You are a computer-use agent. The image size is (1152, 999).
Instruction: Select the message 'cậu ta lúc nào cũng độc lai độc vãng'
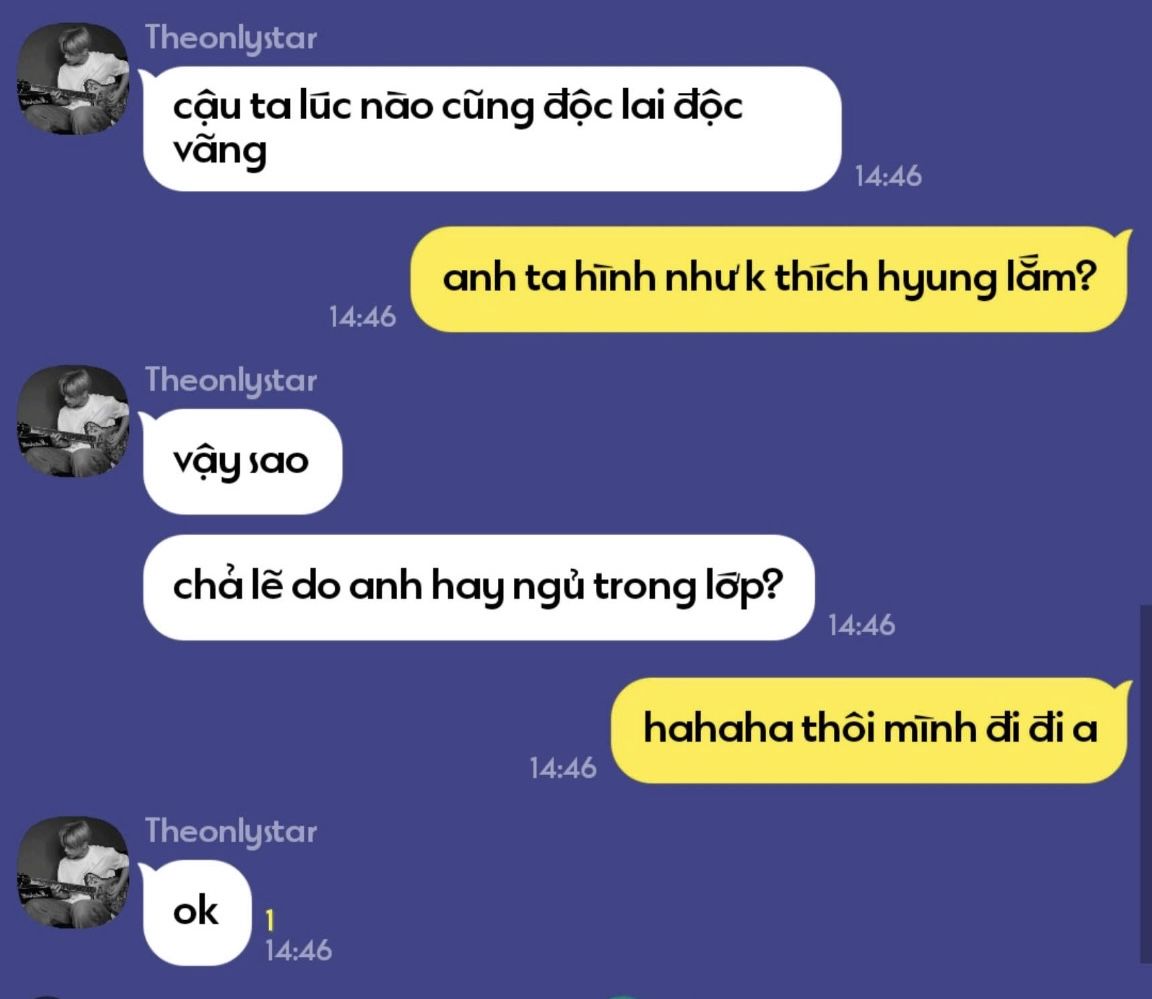coord(492,129)
